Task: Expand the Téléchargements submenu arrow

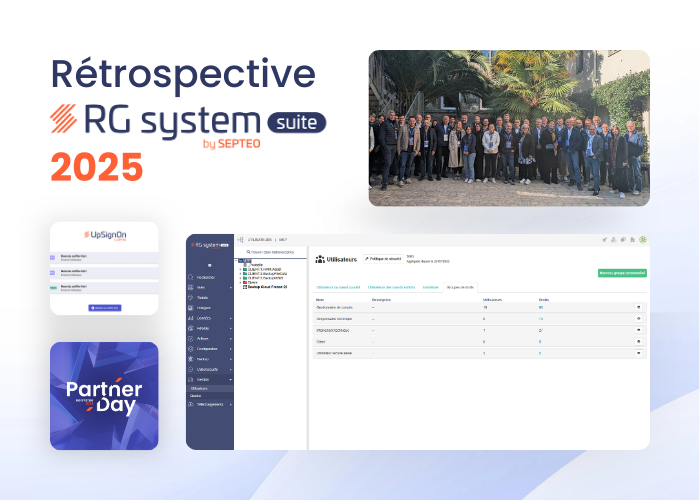Action: click(231, 404)
